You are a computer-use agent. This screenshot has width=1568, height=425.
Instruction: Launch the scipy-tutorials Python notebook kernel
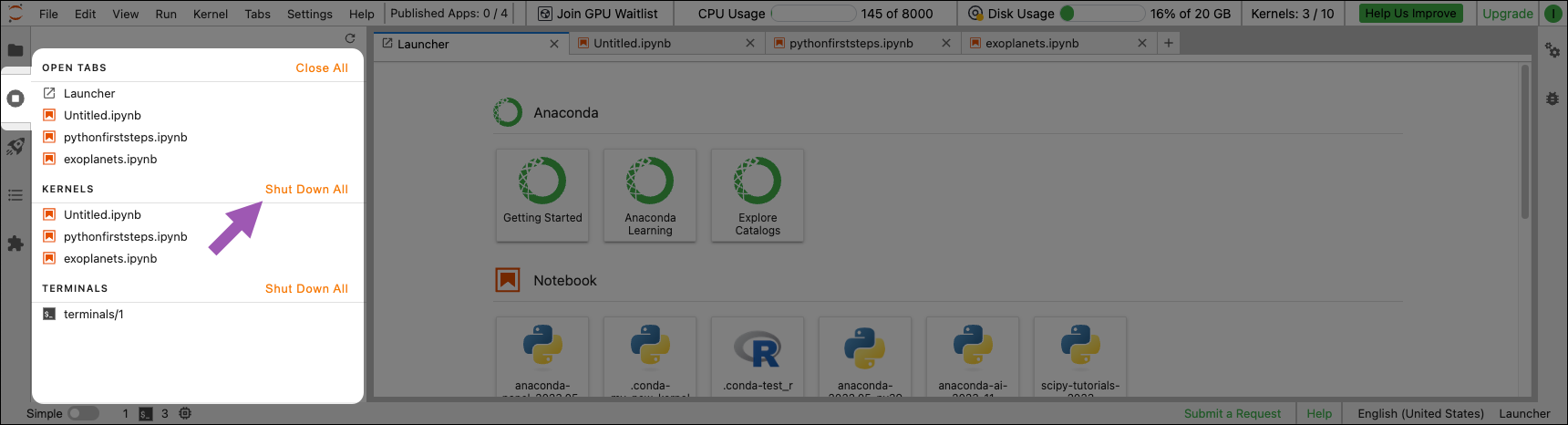pyautogui.click(x=1080, y=357)
